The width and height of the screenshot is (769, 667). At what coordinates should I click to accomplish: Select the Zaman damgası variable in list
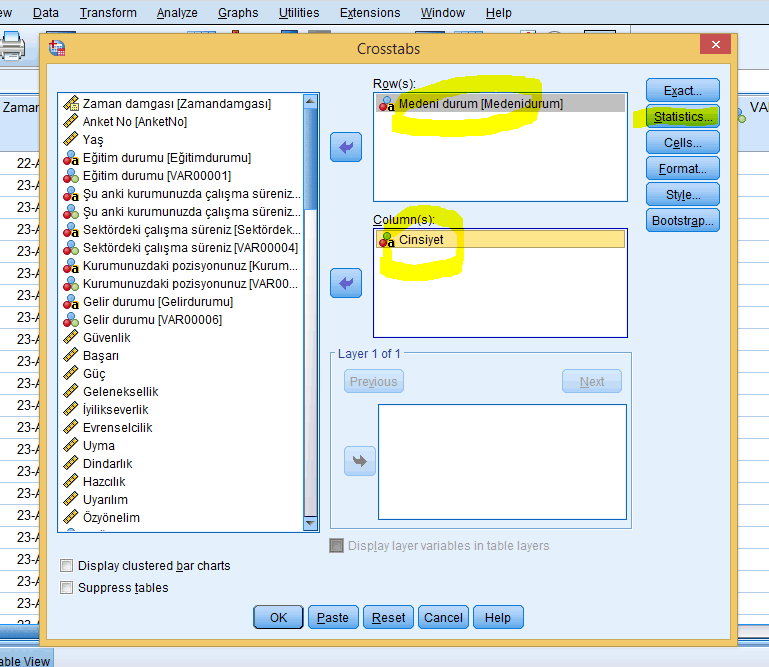[x=176, y=104]
